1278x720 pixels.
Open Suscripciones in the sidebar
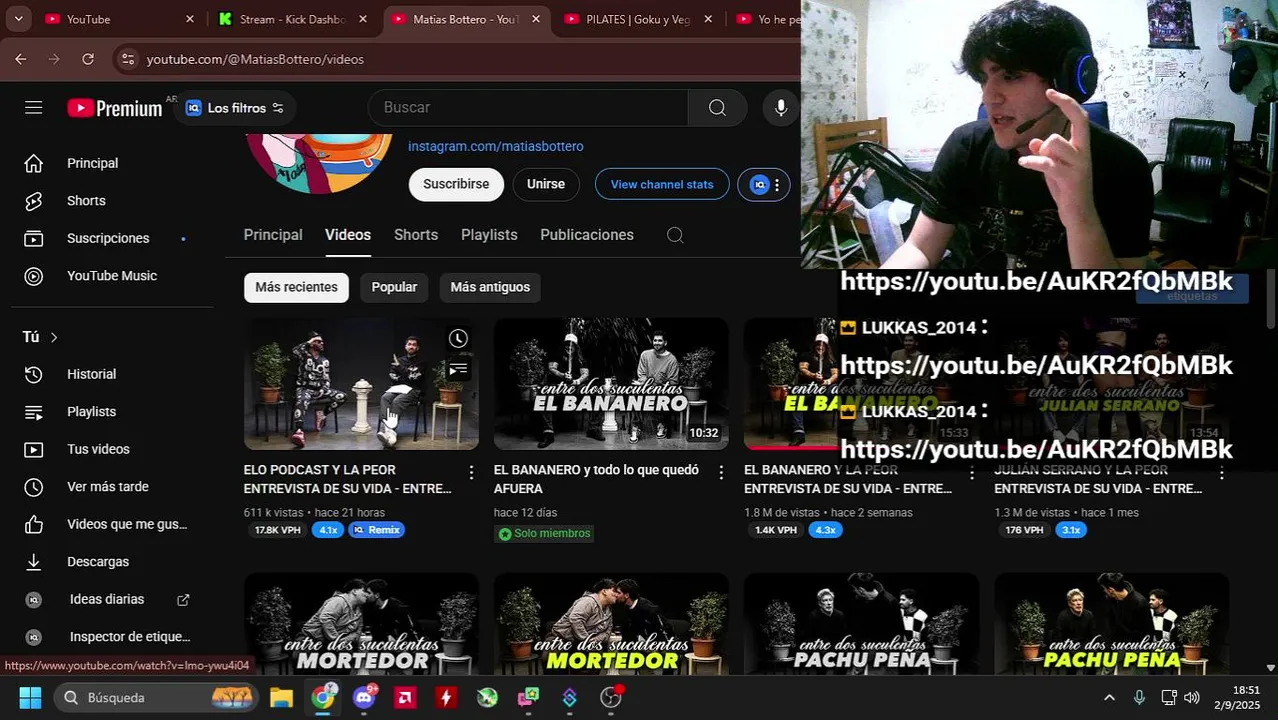tap(106, 238)
